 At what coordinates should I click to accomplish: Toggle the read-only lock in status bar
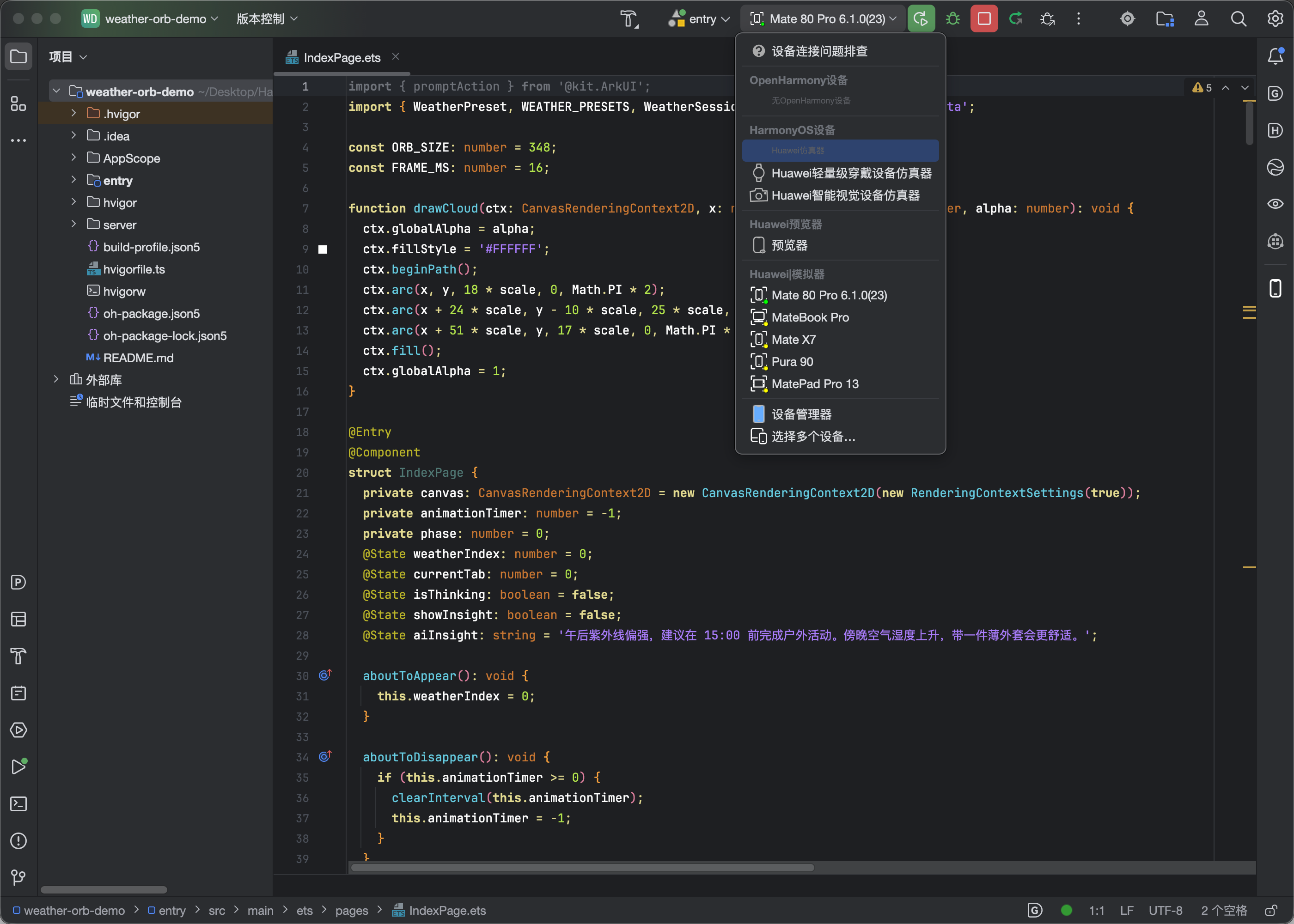pyautogui.click(x=1271, y=910)
